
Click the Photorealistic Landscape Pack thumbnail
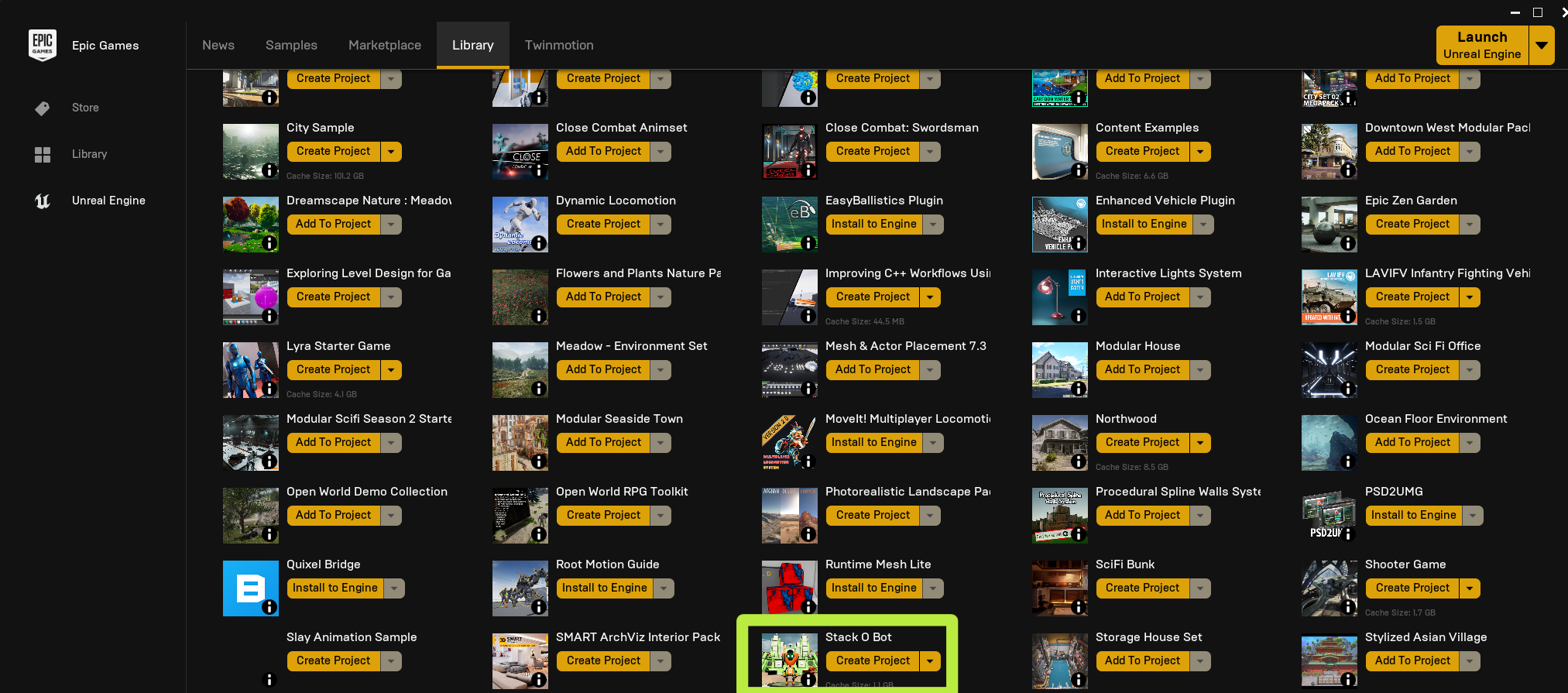coord(790,516)
